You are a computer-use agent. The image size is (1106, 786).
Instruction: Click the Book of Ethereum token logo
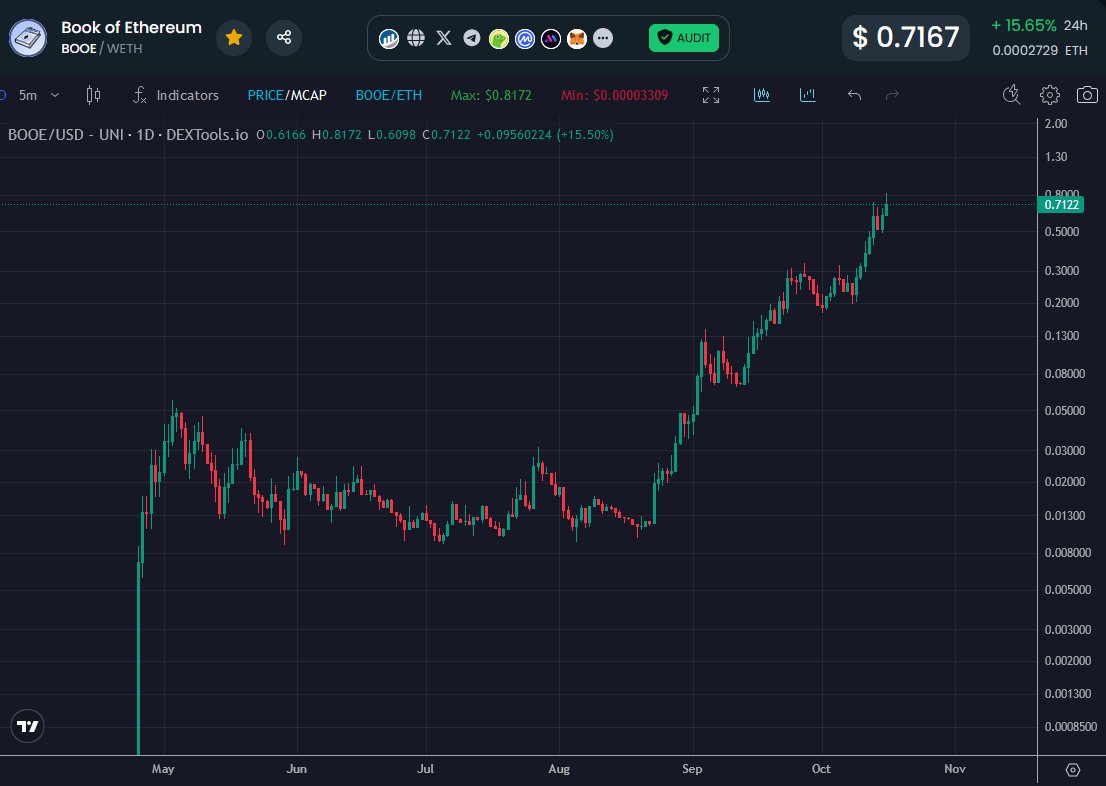(28, 37)
